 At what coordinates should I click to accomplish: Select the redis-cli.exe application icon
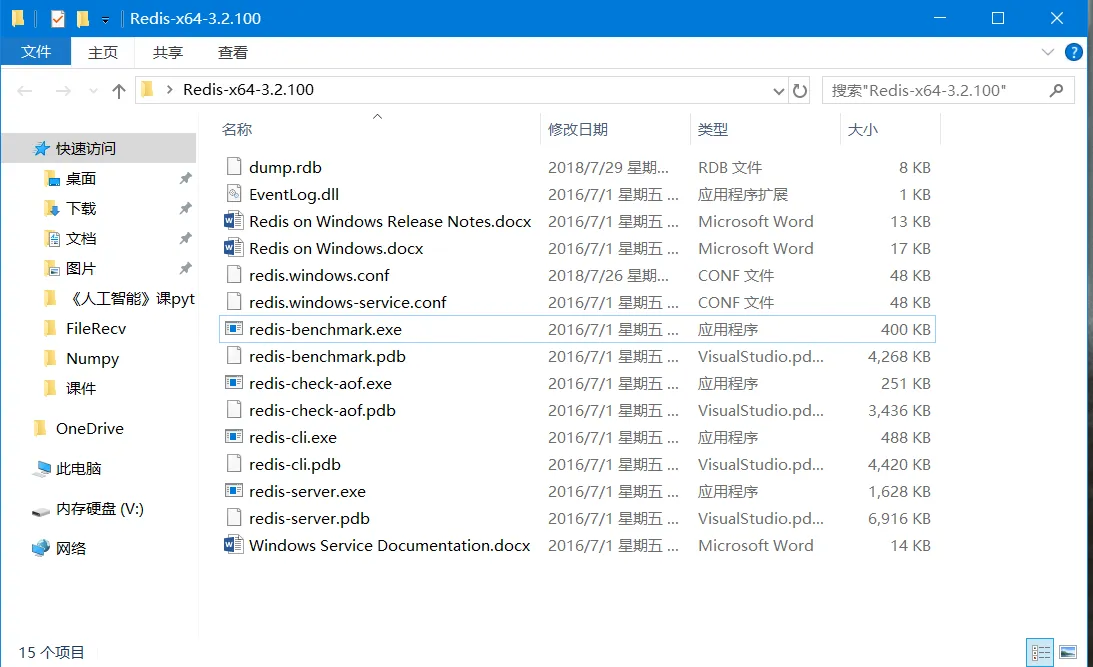click(x=234, y=437)
